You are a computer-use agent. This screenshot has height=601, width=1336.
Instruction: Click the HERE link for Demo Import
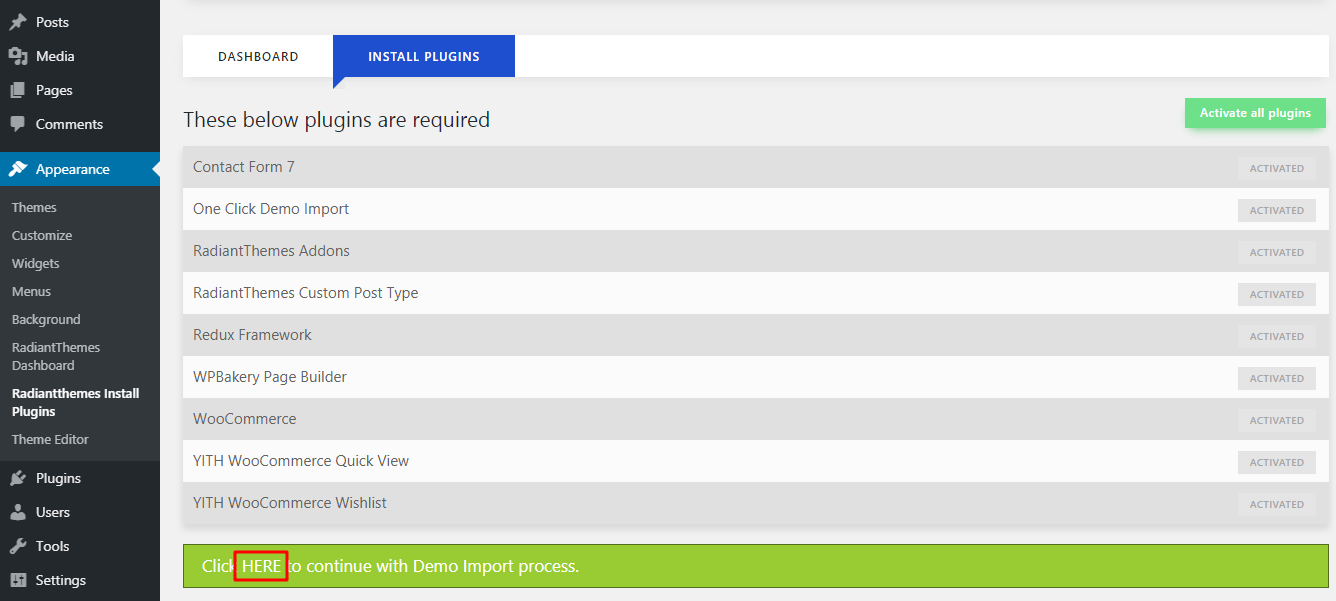click(x=261, y=566)
